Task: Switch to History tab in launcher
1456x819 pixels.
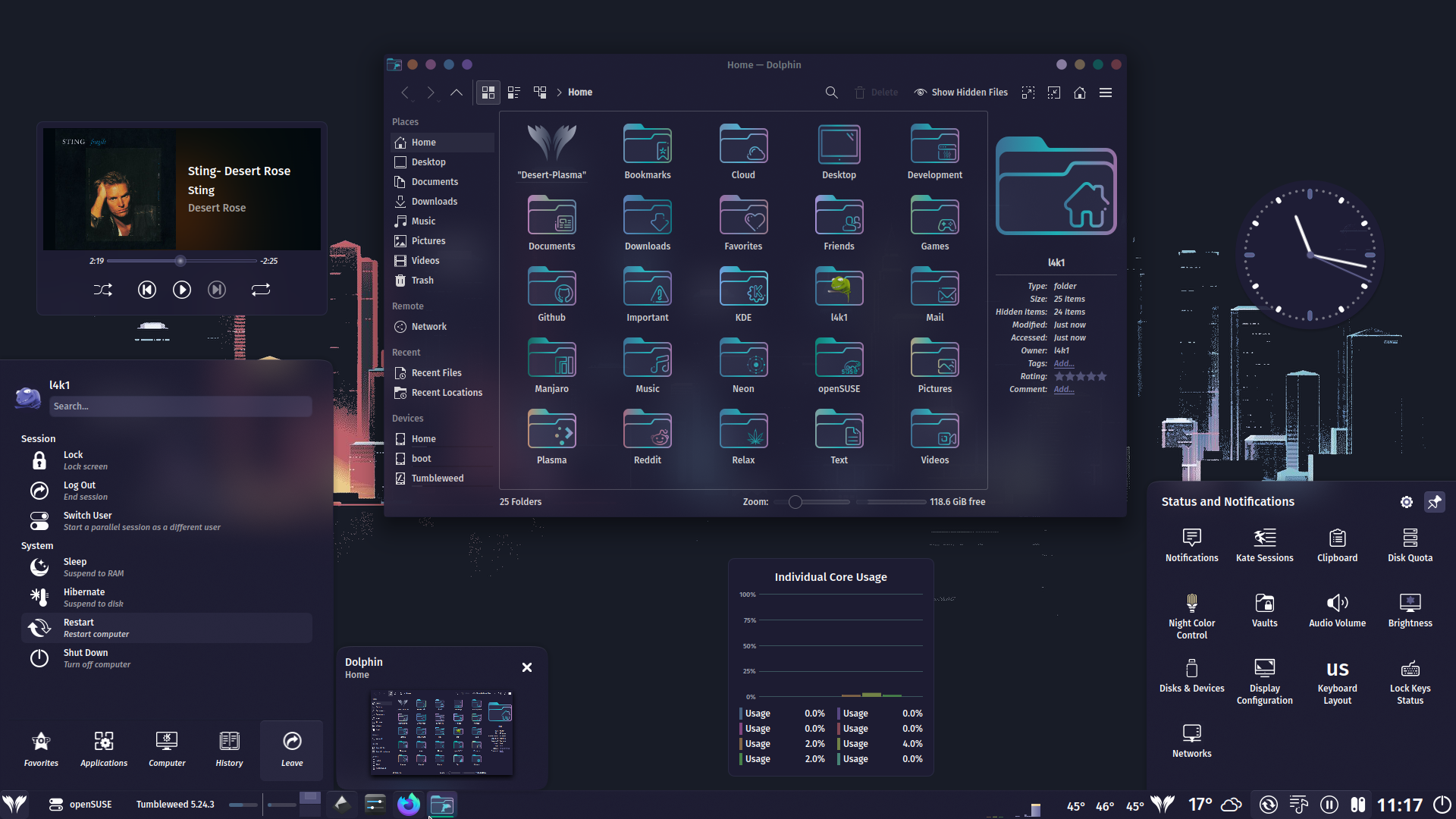Action: pos(229,749)
